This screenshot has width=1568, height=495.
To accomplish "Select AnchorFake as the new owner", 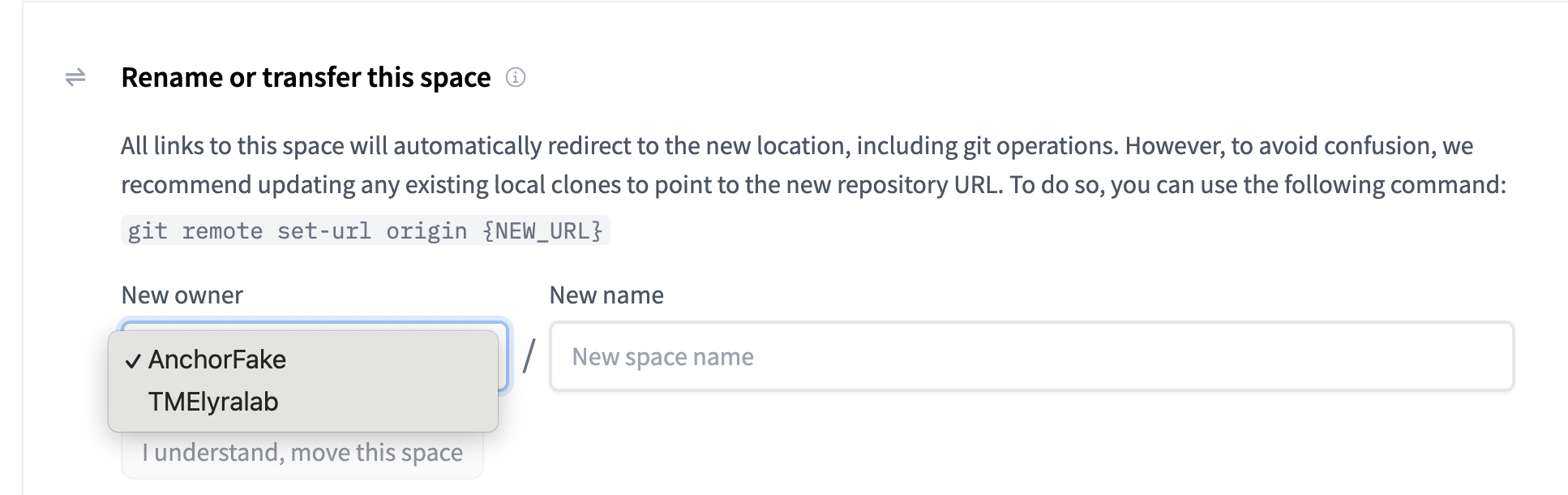I will pyautogui.click(x=217, y=359).
